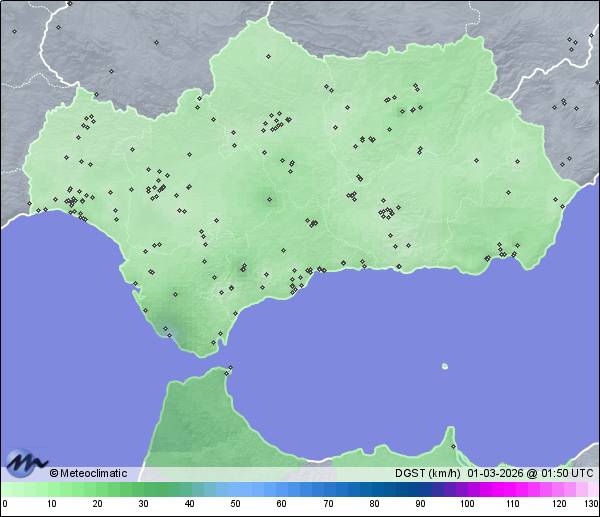Image resolution: width=600 pixels, height=517 pixels.
Task: Click the legend value label 60
Action: tap(281, 504)
